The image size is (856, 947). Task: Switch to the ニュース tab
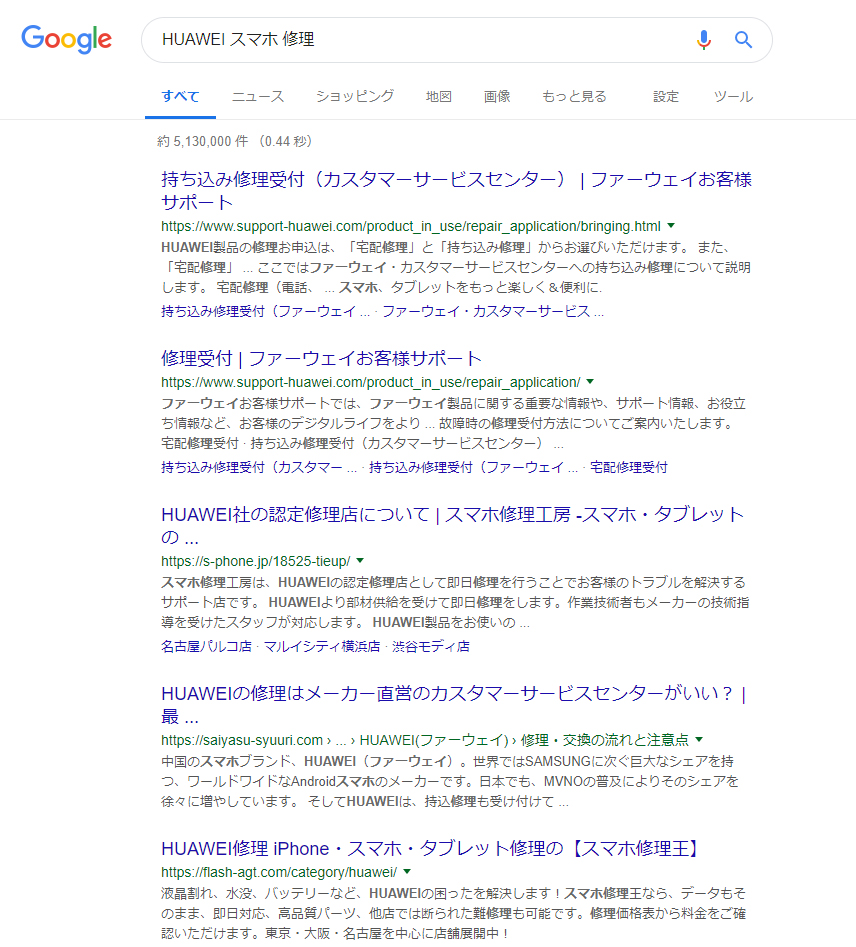point(258,96)
